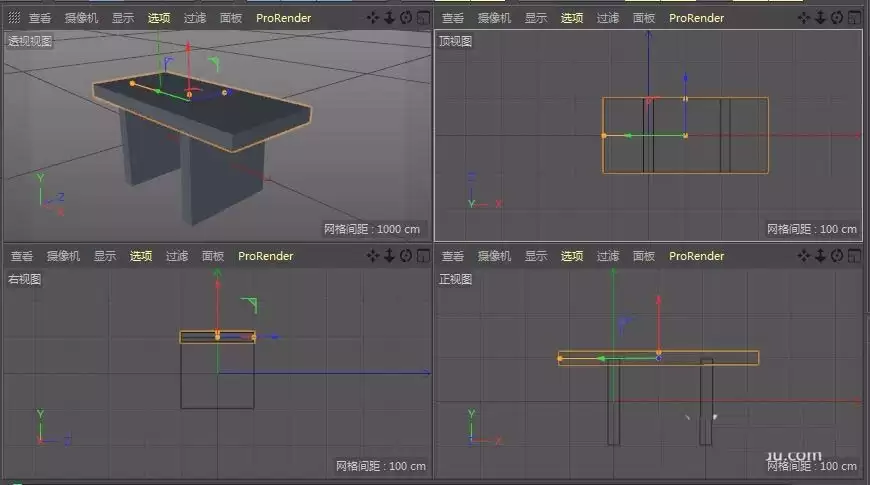This screenshot has height=485, width=870.
Task: Click the 网格间距 : 1000 cm text
Action: [x=372, y=229]
